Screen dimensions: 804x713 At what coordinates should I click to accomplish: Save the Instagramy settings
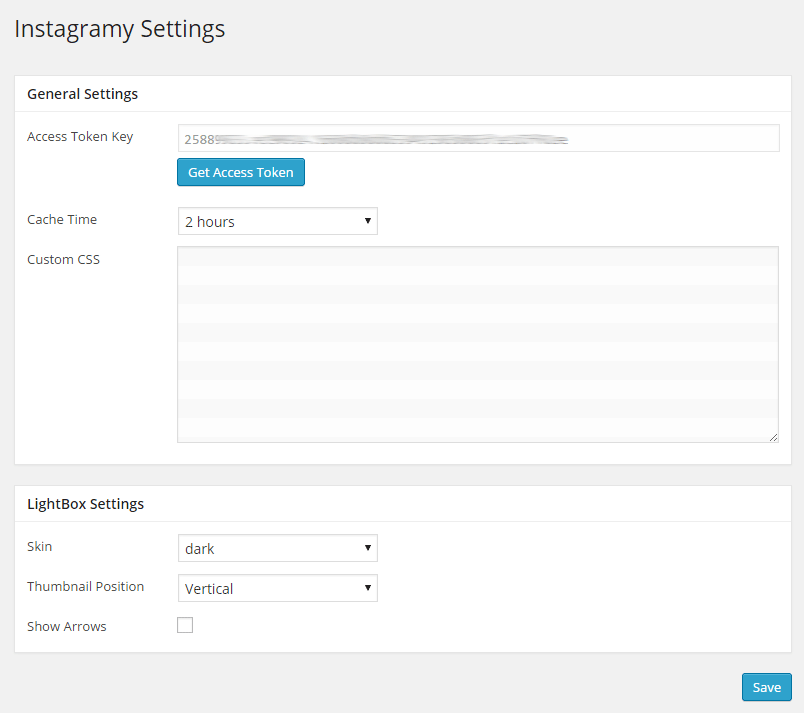pos(766,687)
